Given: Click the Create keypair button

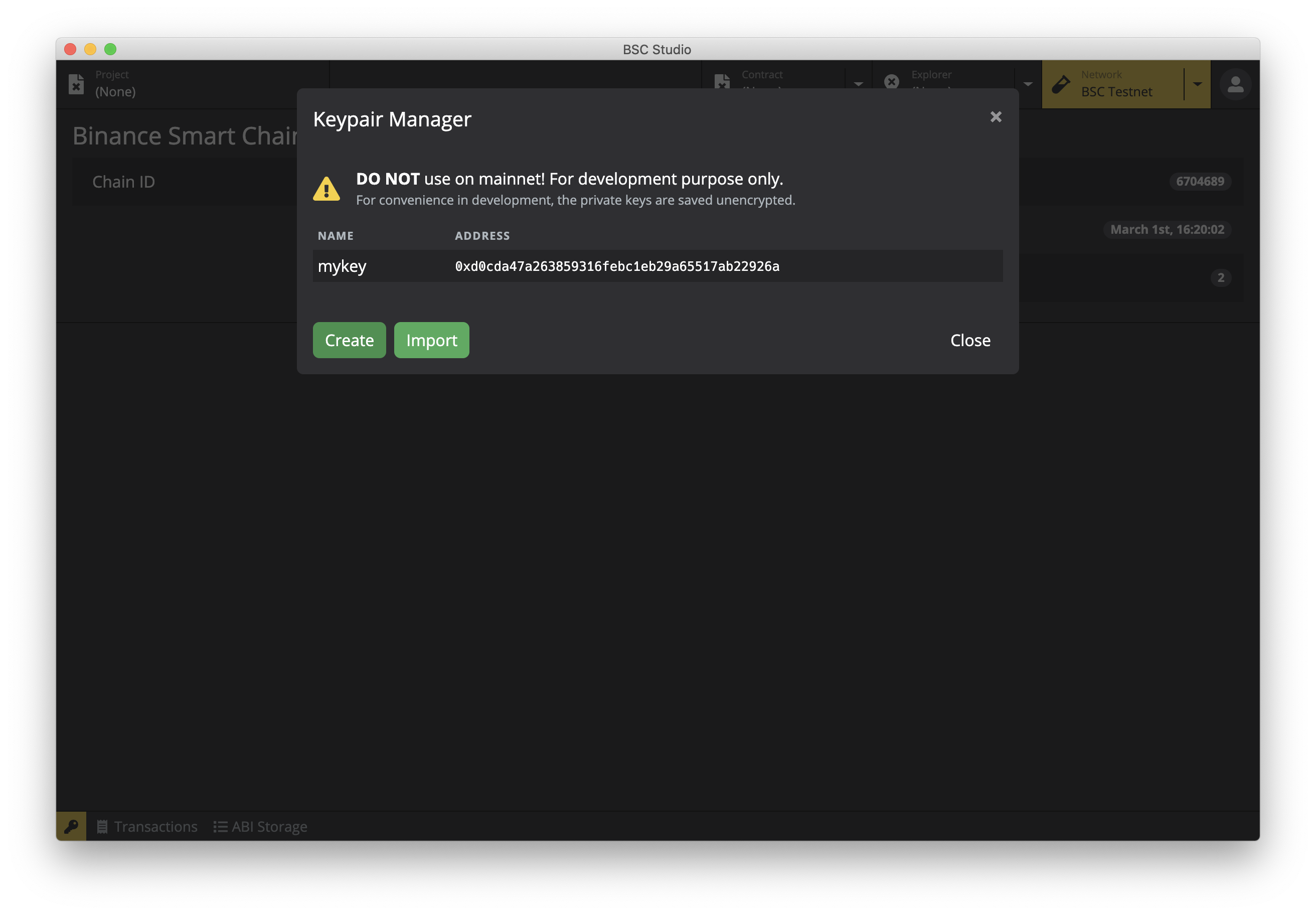Looking at the screenshot, I should (349, 340).
